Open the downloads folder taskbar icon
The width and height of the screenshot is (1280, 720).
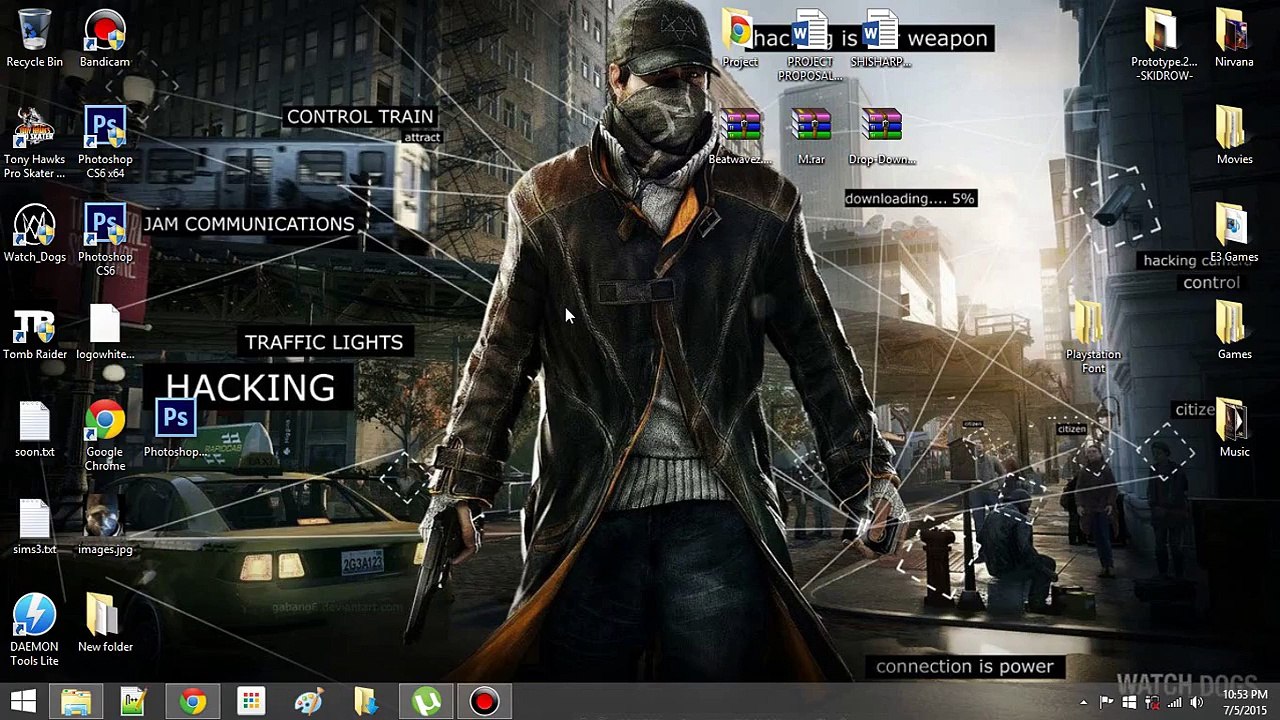366,702
